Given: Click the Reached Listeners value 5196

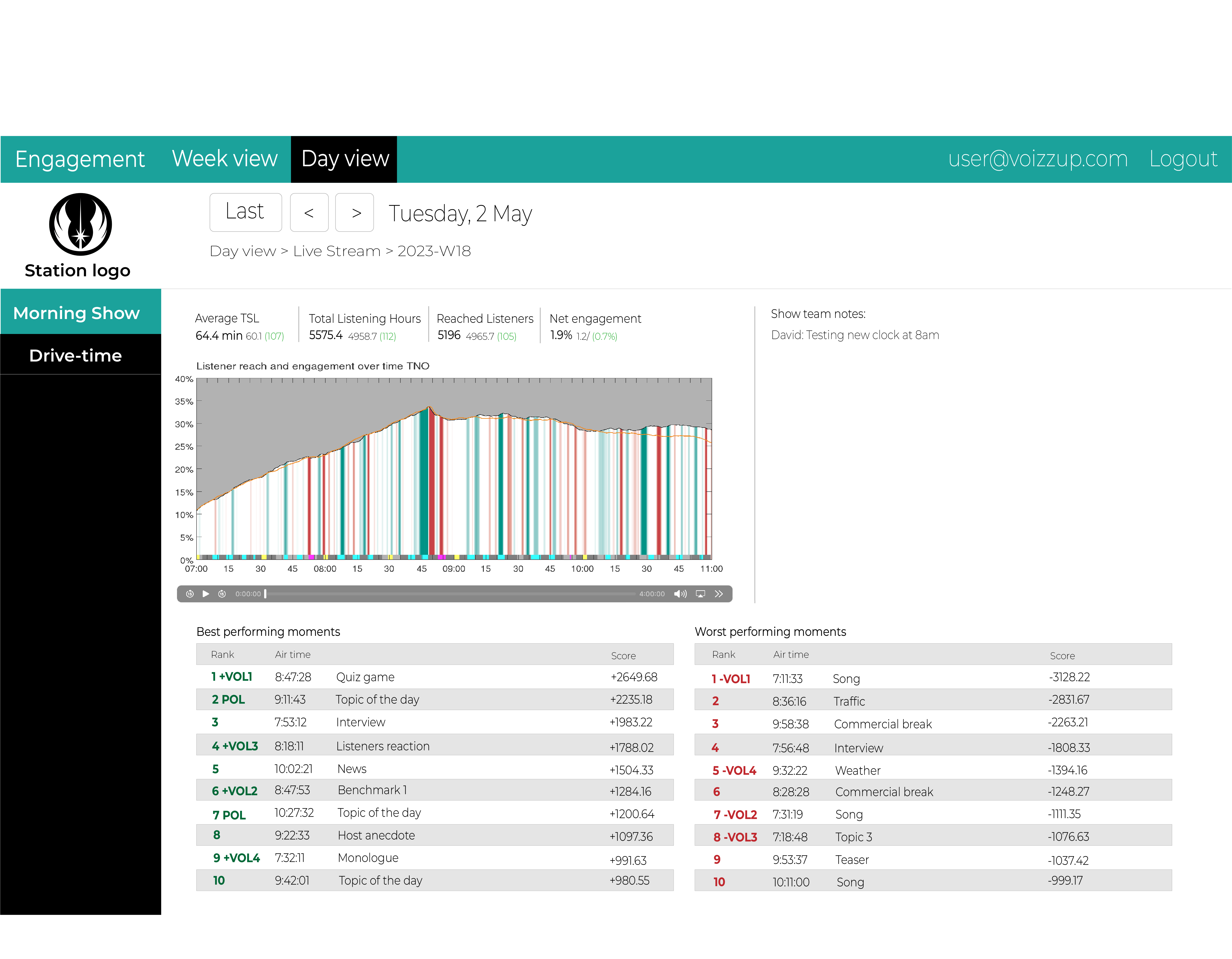Looking at the screenshot, I should coord(449,335).
